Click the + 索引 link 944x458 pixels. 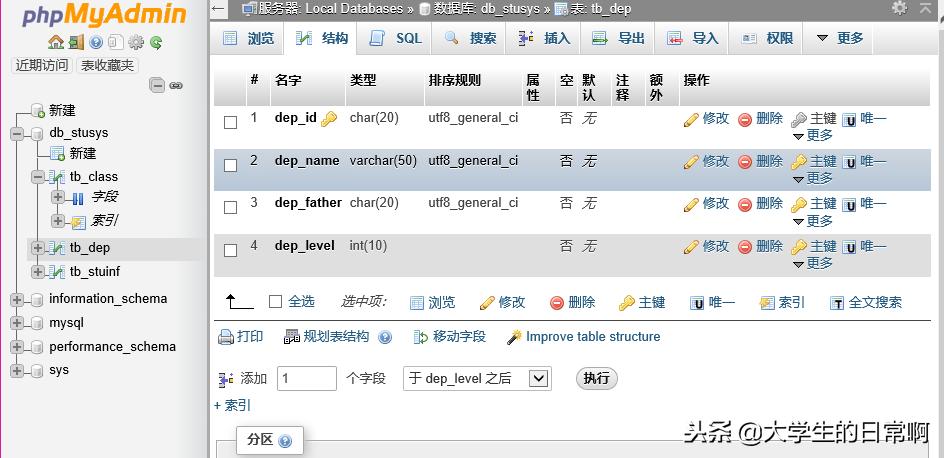(x=232, y=406)
